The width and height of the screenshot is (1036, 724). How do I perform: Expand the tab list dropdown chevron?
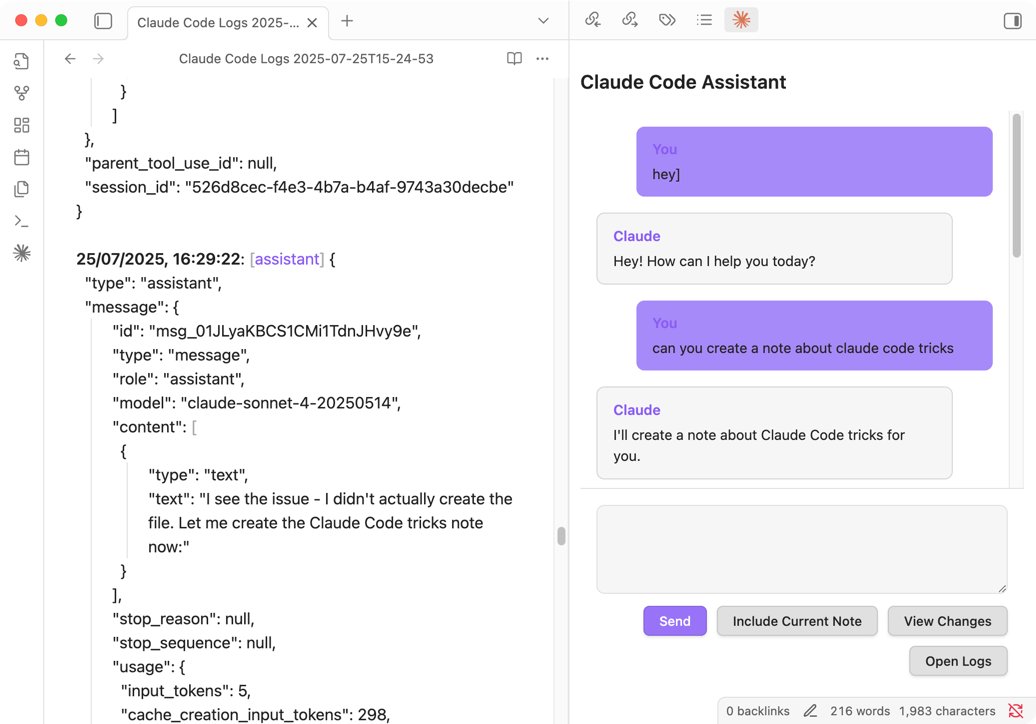pos(543,21)
